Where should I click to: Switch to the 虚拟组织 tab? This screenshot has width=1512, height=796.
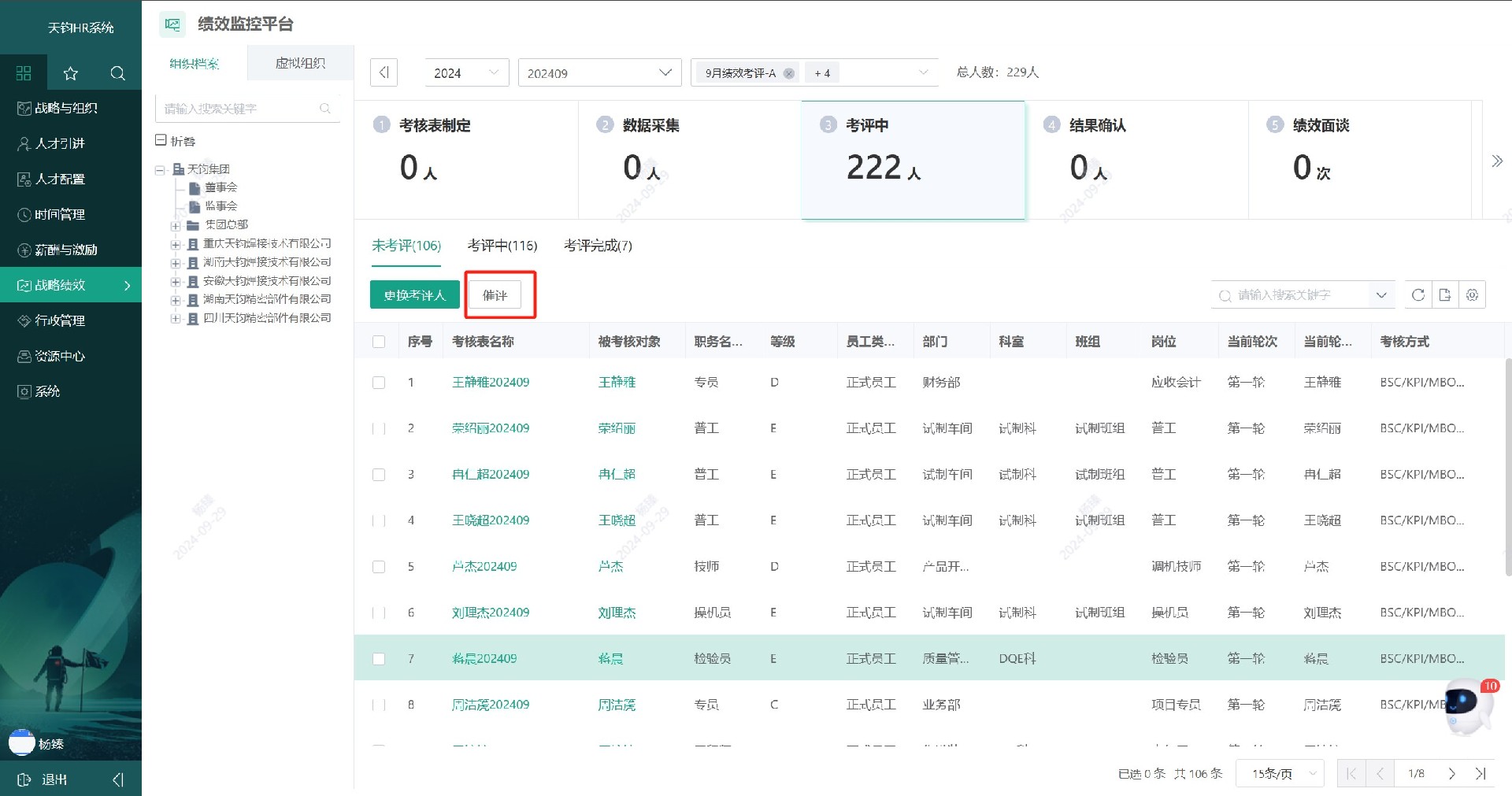click(300, 63)
